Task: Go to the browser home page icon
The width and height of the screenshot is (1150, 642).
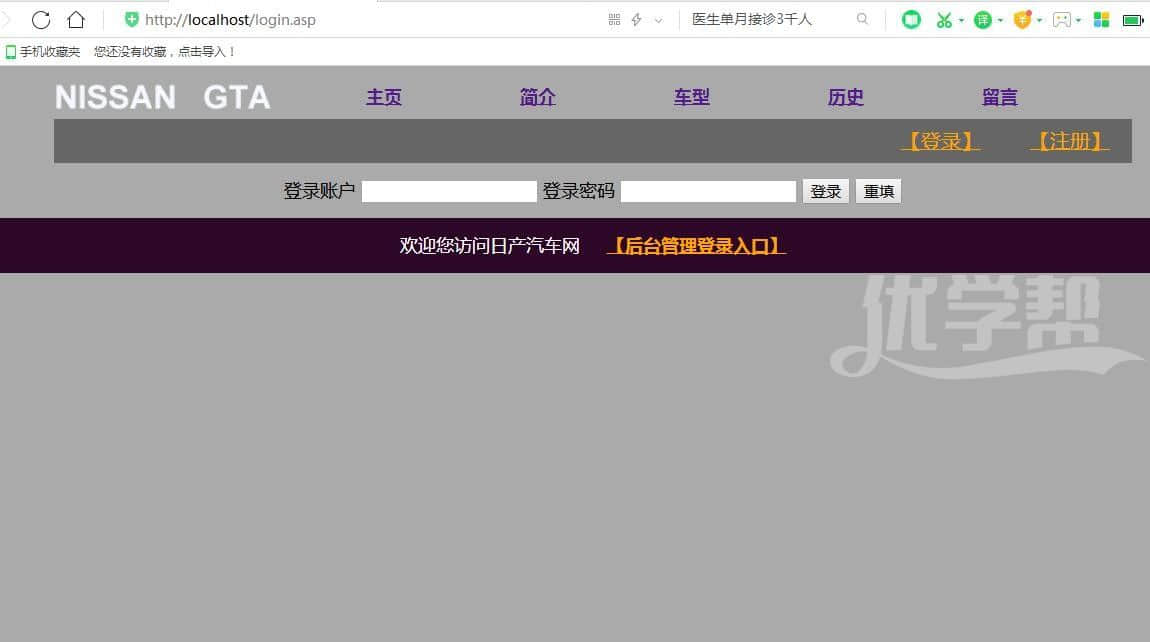Action: point(76,20)
